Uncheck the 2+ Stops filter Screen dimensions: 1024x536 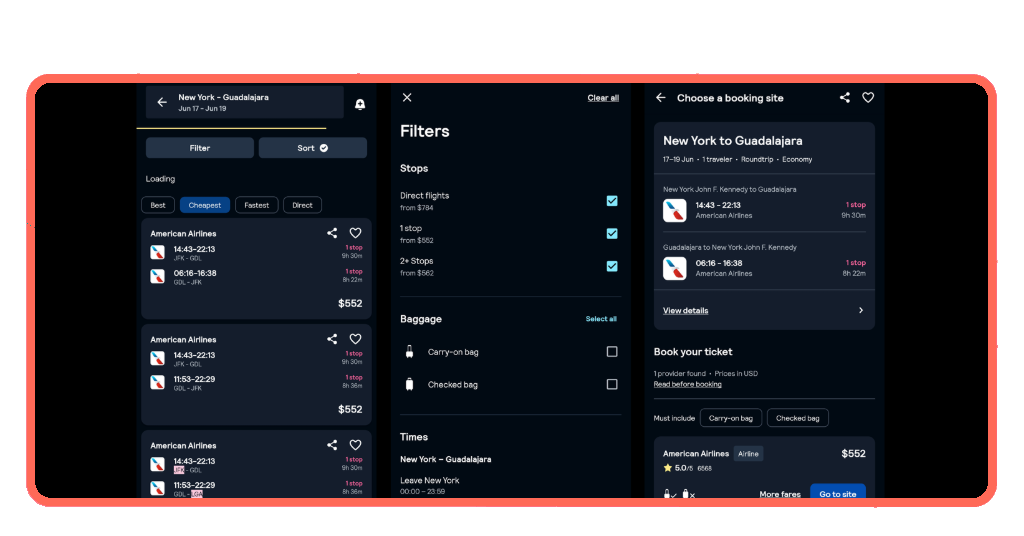pos(612,266)
